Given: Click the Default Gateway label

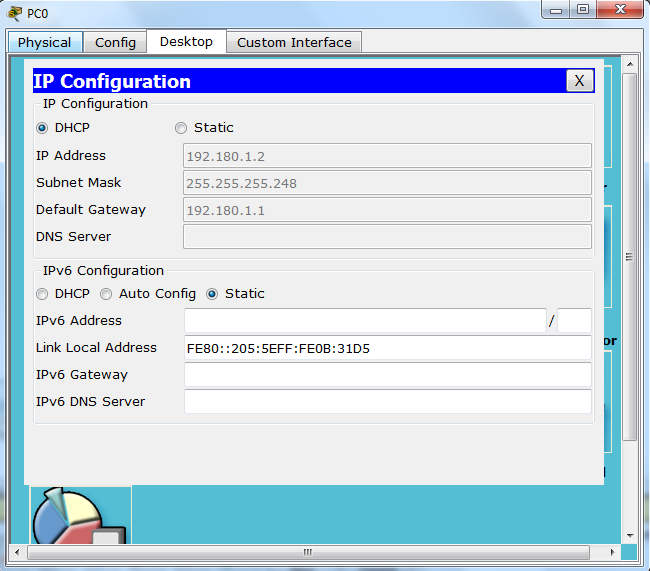Looking at the screenshot, I should 91,210.
